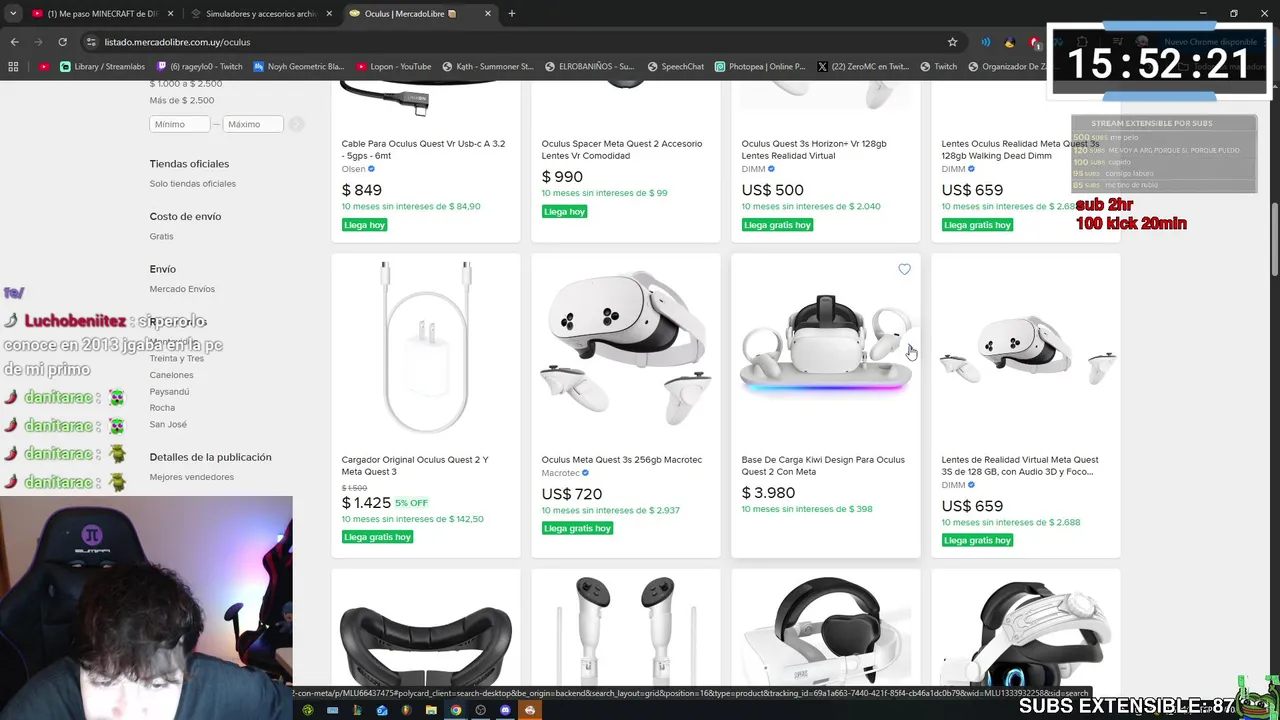1280x720 pixels.
Task: Reload the MercadoLibre page
Action: (x=62, y=42)
